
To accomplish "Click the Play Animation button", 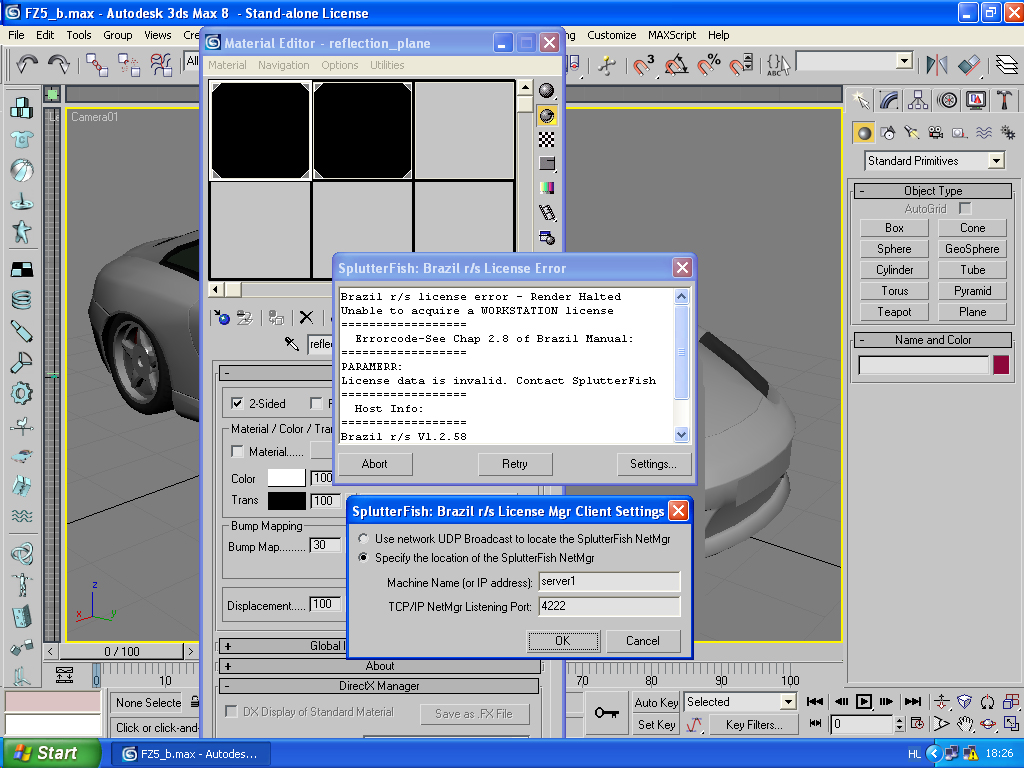I will 863,702.
